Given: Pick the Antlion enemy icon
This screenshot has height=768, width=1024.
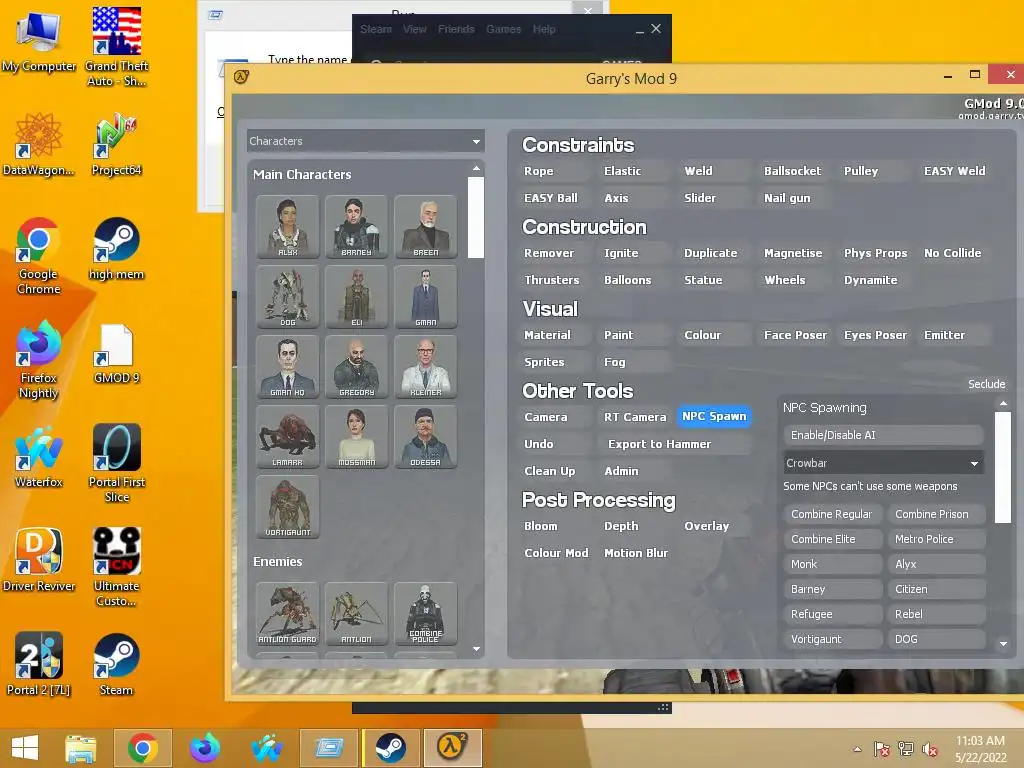Looking at the screenshot, I should point(356,613).
